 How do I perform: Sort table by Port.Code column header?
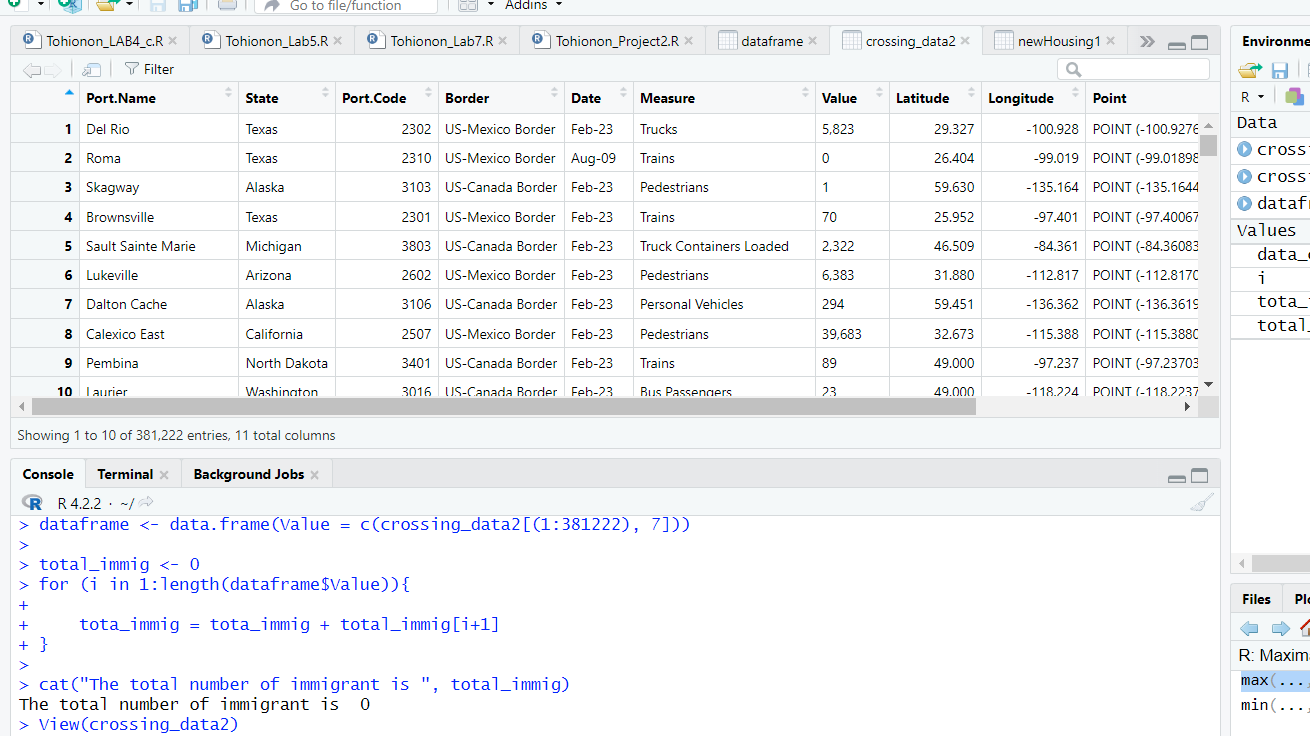pyautogui.click(x=387, y=98)
